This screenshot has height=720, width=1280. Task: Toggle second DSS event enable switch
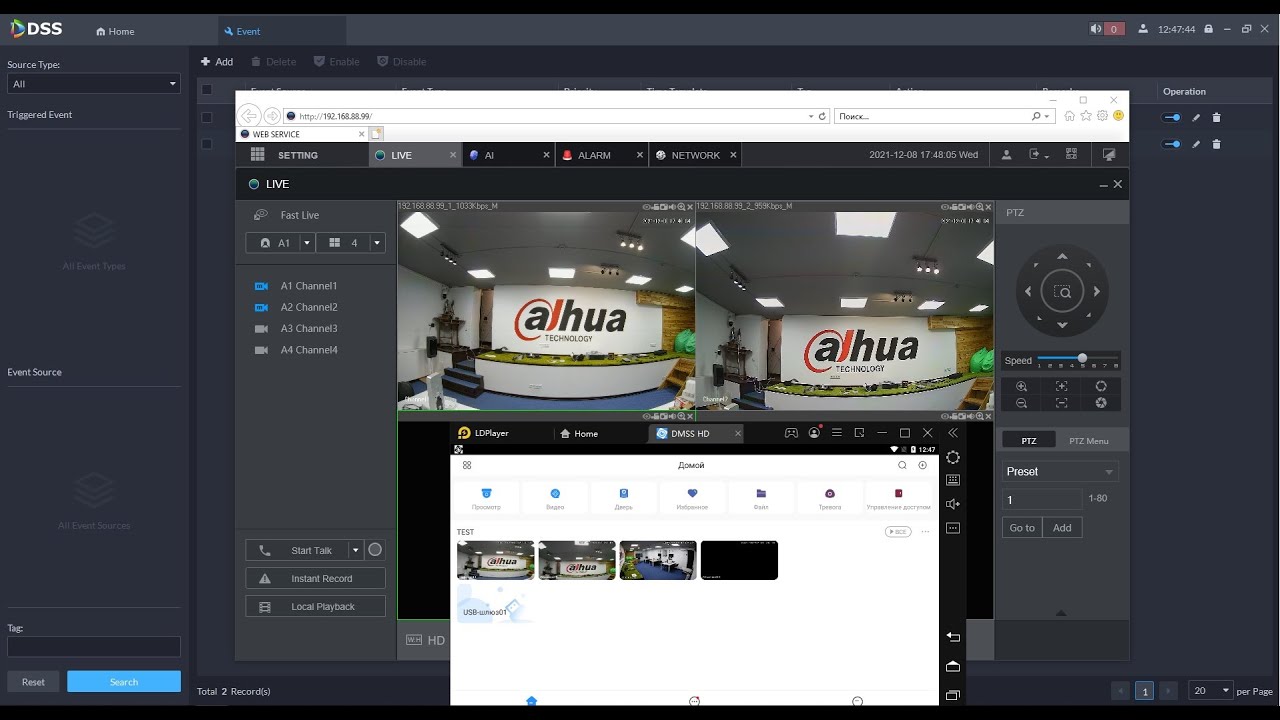point(1171,144)
